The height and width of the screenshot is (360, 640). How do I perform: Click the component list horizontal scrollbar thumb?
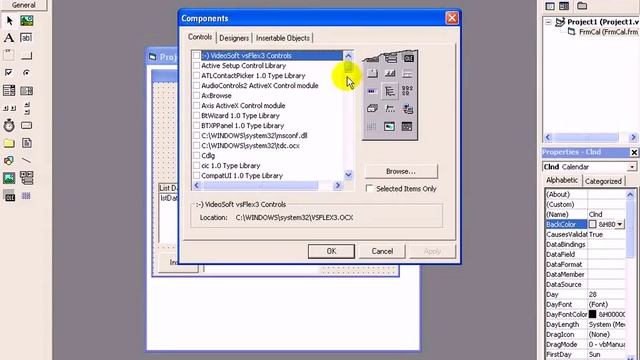click(x=260, y=186)
